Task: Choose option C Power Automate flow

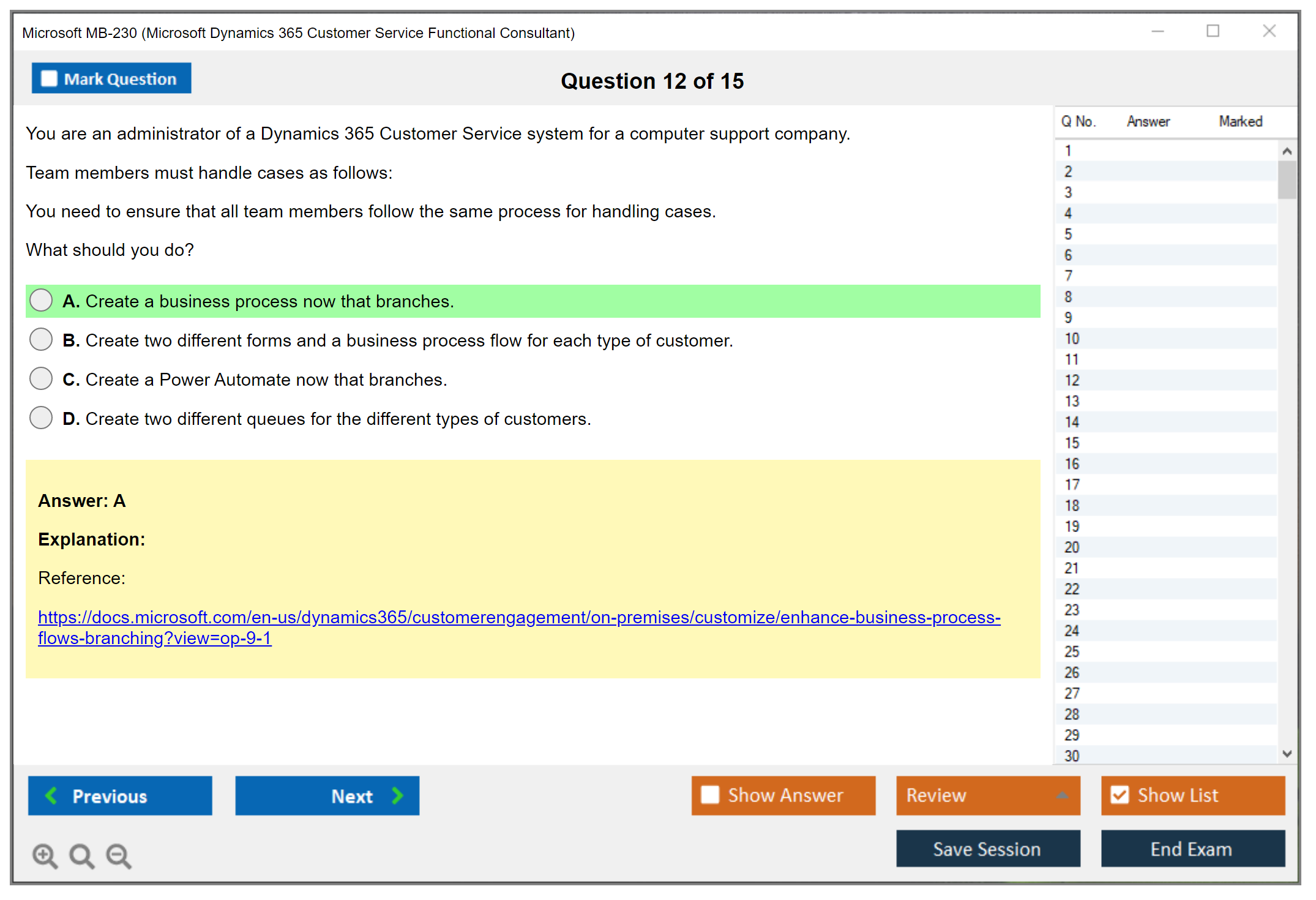Action: pyautogui.click(x=41, y=378)
